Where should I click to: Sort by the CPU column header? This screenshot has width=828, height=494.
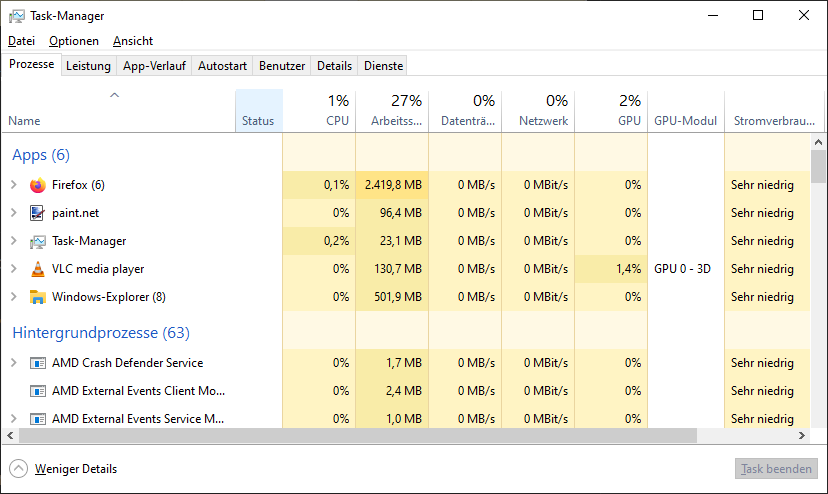319,110
